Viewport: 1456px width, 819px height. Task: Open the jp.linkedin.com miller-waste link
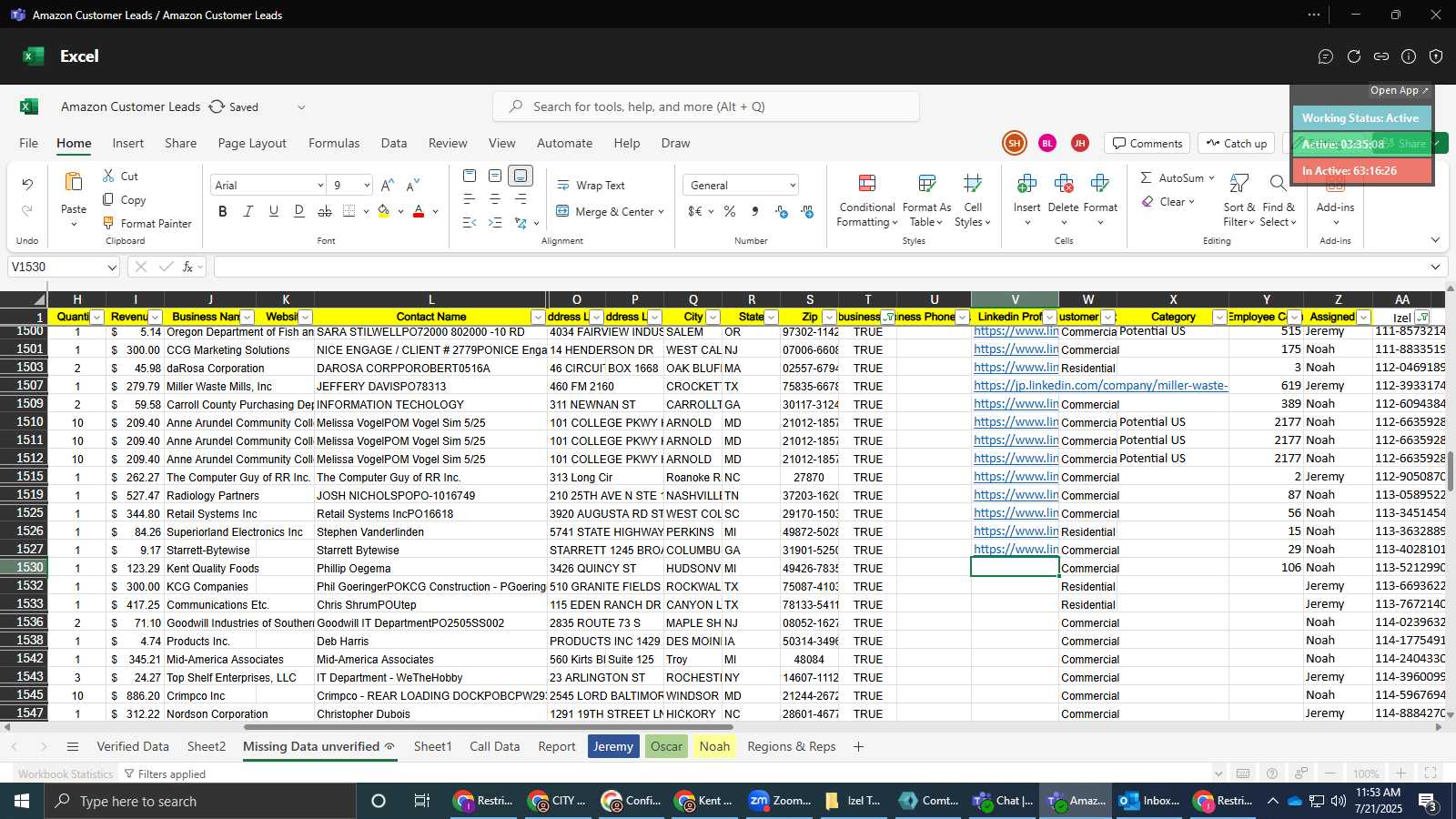click(1100, 386)
